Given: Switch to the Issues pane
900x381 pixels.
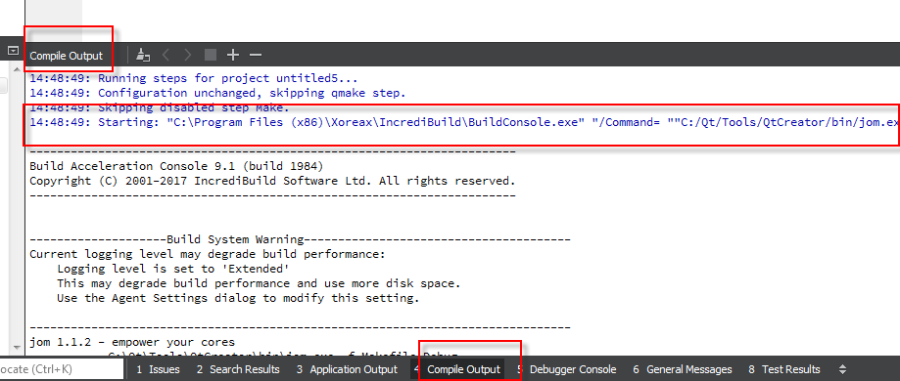Looking at the screenshot, I should tap(158, 370).
